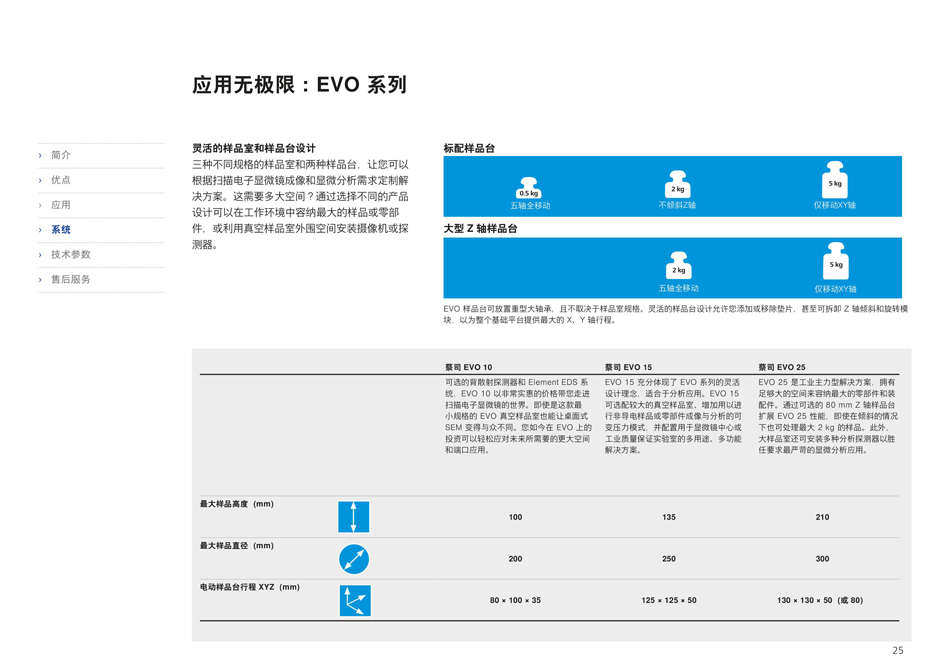Screen dimensions: 950x672
Task: Click the 仅移动XY轴 label in 大型 Z 轴样品台
Action: [835, 288]
